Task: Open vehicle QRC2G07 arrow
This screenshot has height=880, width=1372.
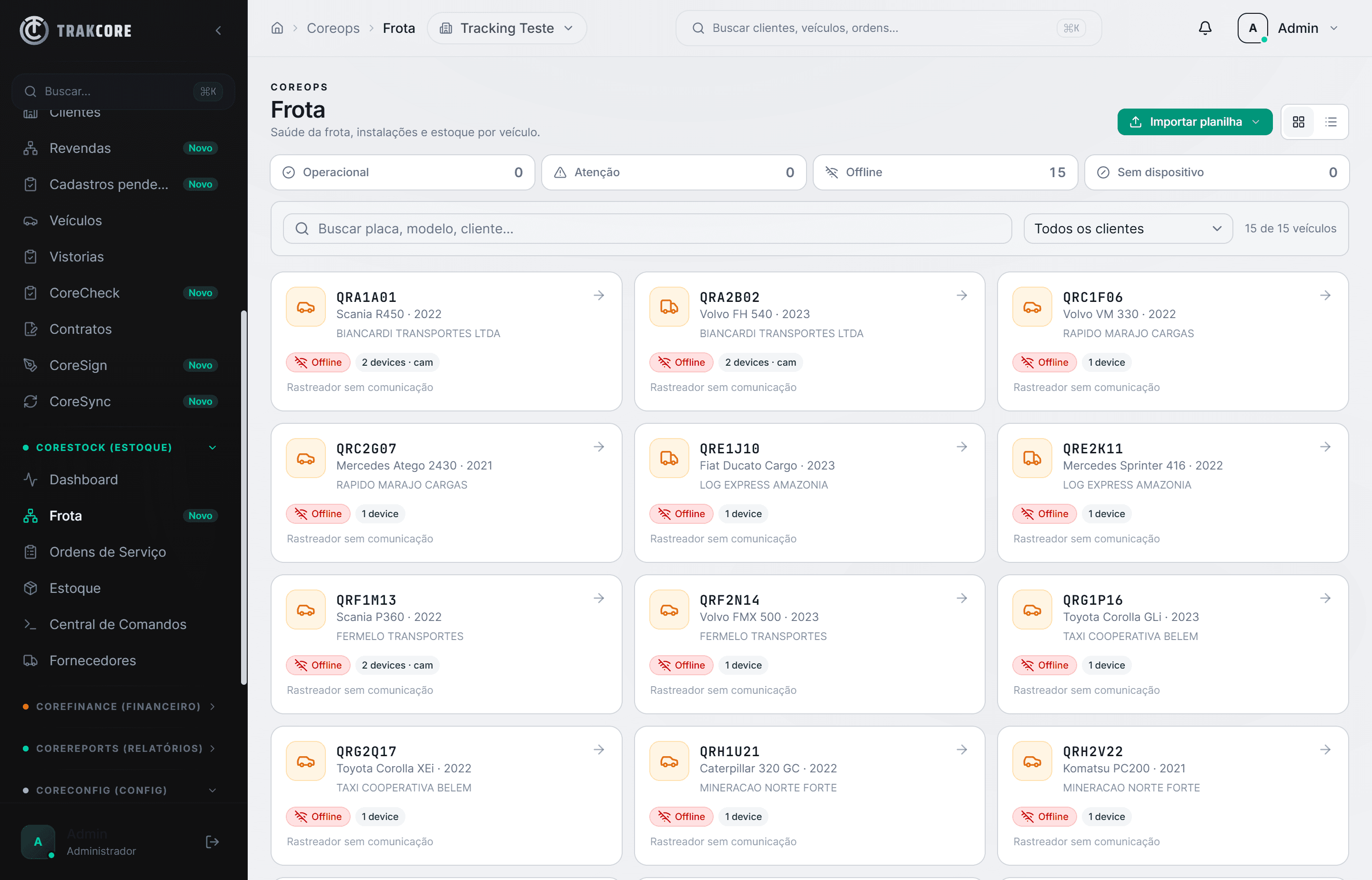Action: (598, 447)
